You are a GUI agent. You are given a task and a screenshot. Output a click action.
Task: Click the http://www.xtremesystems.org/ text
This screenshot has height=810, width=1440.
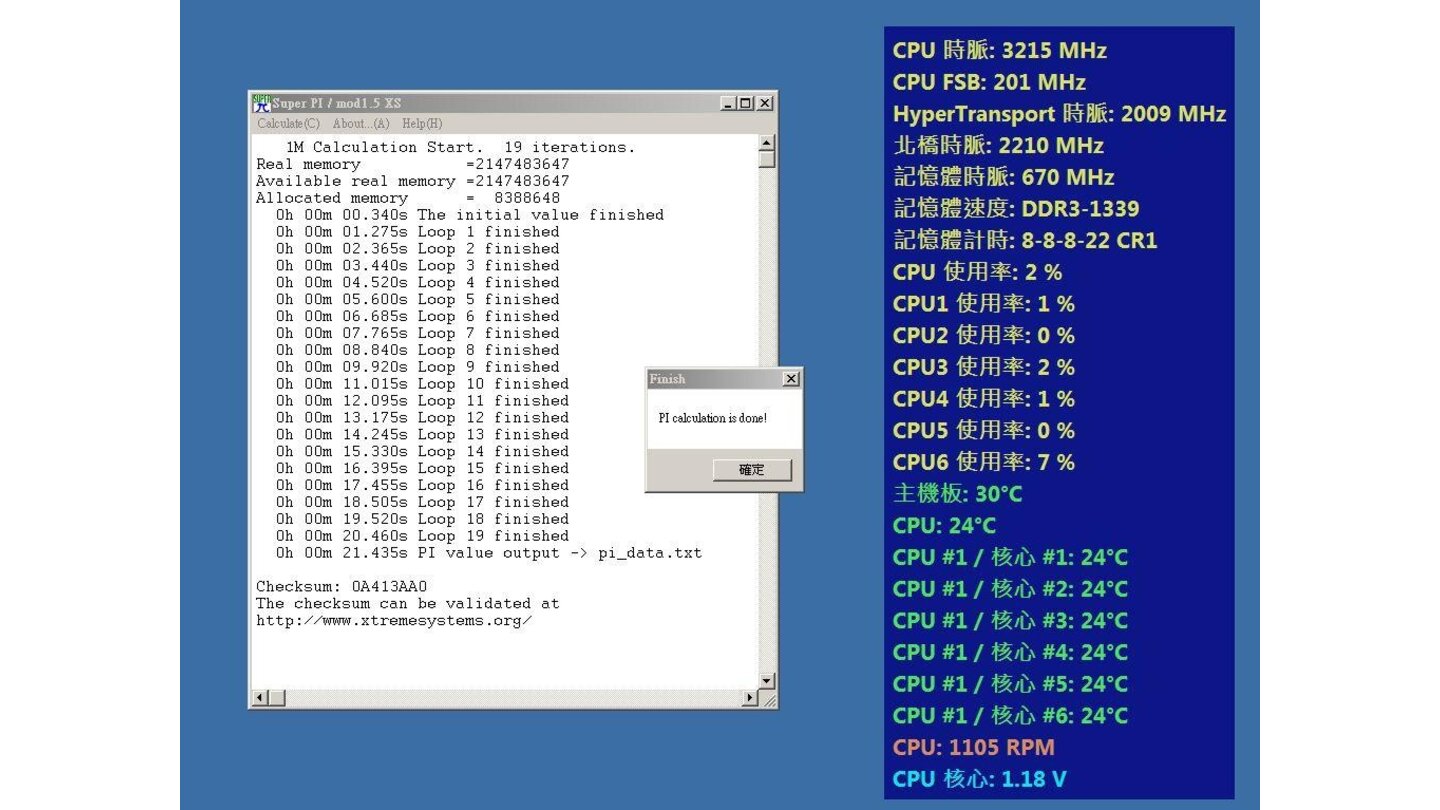coord(394,620)
